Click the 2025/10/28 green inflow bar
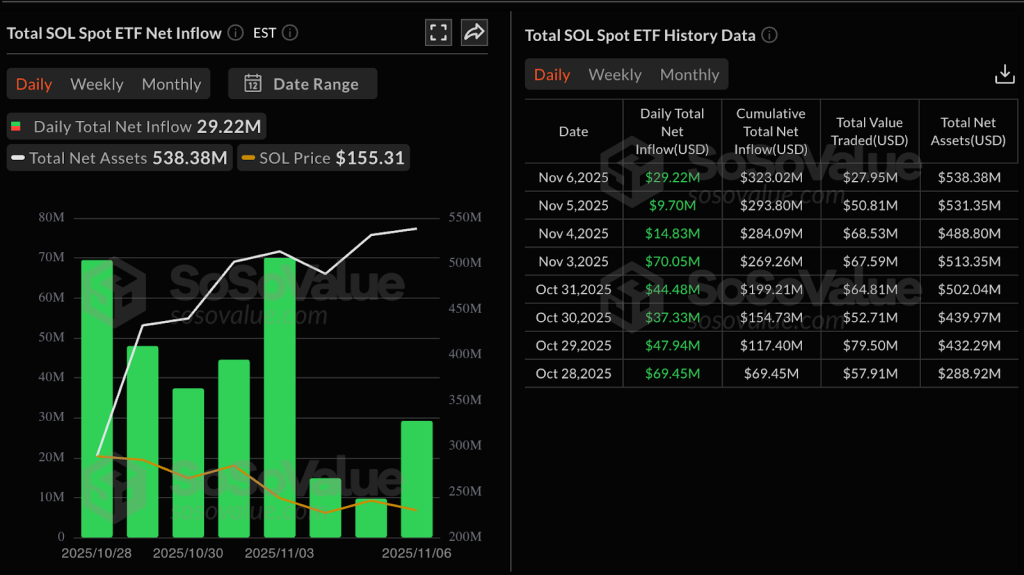 click(x=97, y=399)
